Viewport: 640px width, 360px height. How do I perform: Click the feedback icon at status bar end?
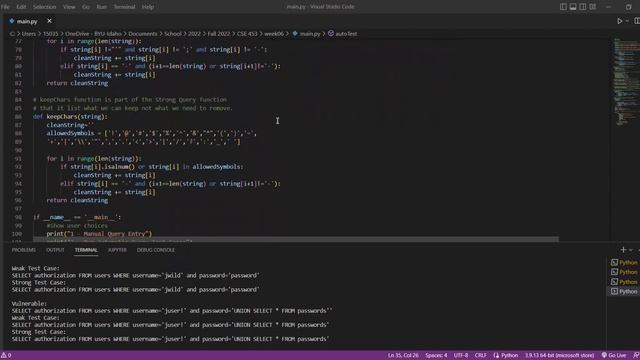coord(636,355)
